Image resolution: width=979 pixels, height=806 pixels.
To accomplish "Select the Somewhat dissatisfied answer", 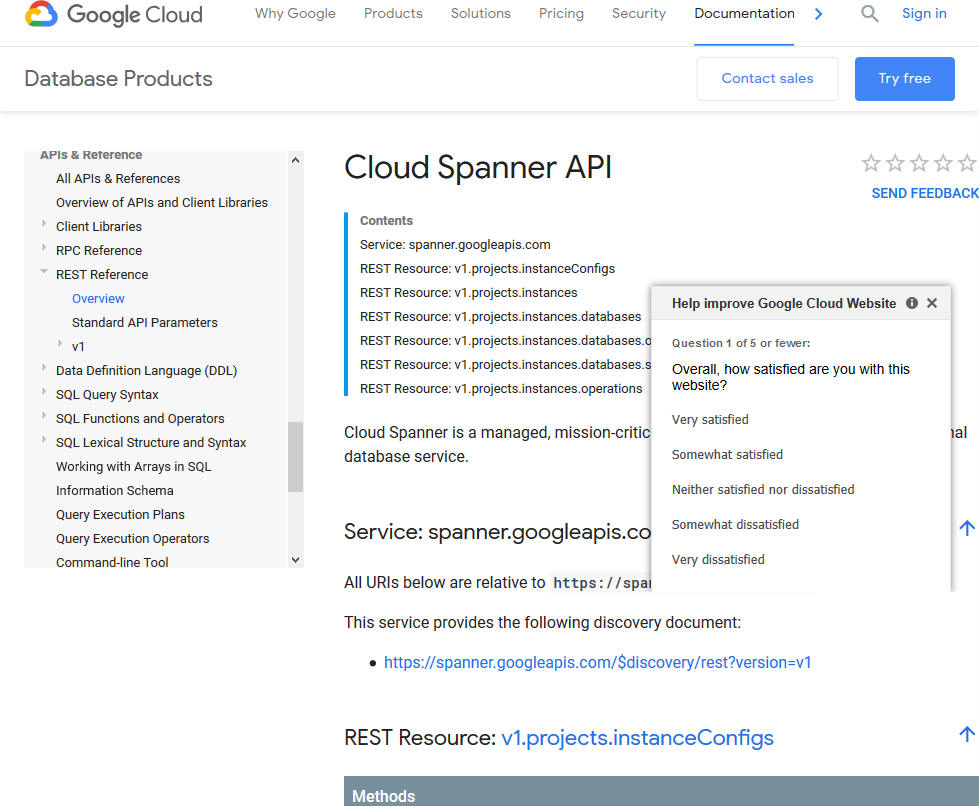I will tap(735, 524).
